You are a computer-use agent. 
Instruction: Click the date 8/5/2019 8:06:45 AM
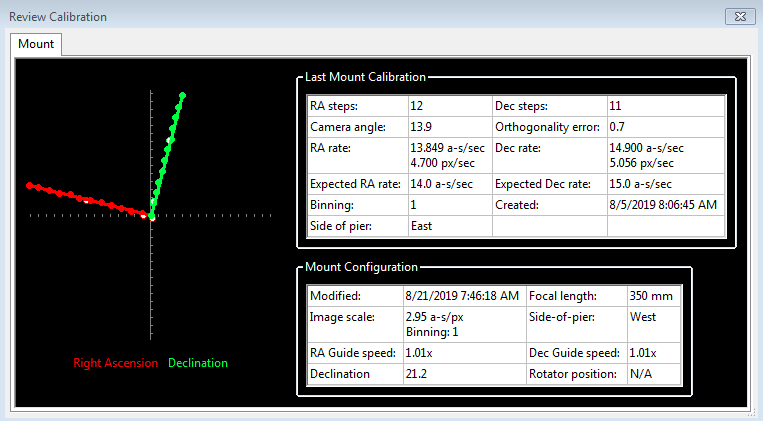[x=663, y=205]
